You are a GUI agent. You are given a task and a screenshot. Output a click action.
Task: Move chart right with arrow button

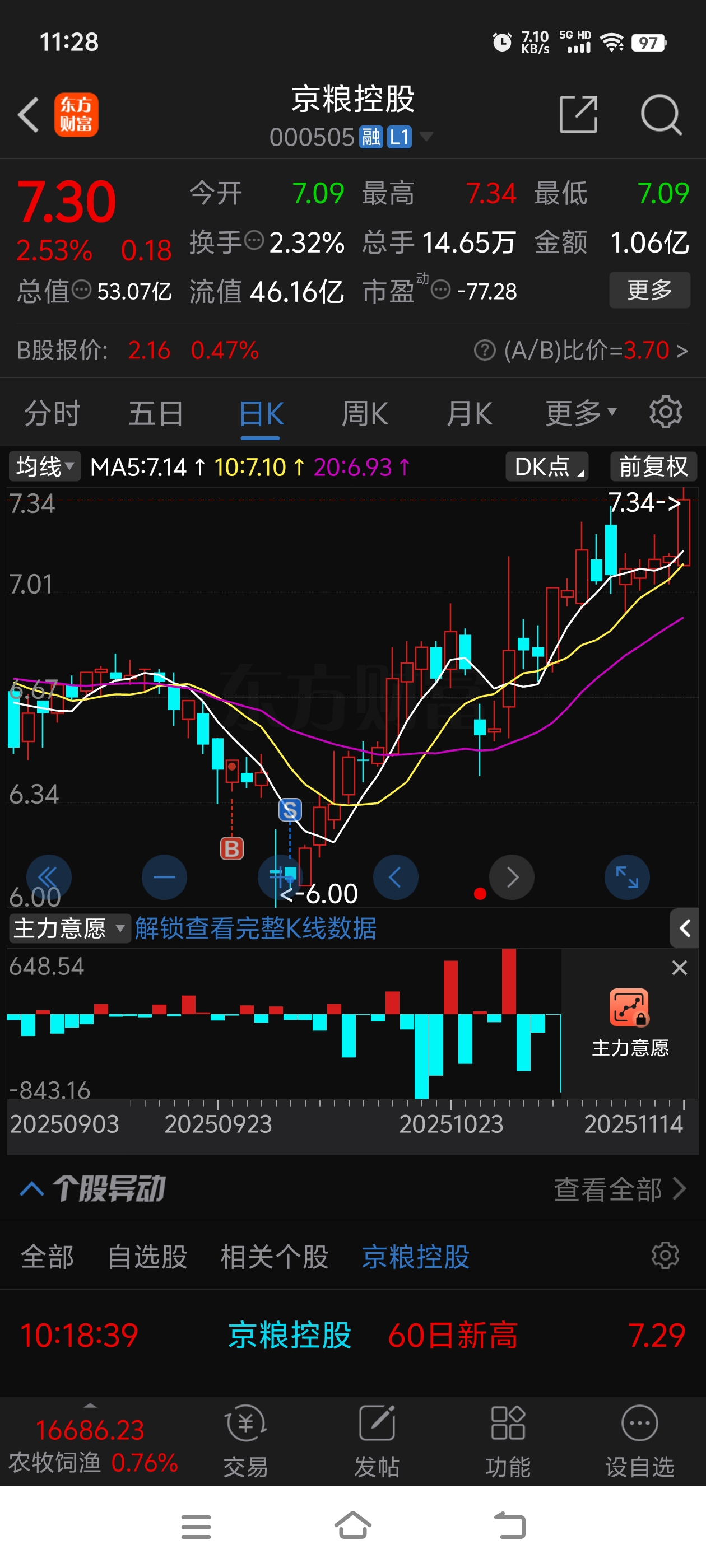(x=512, y=877)
